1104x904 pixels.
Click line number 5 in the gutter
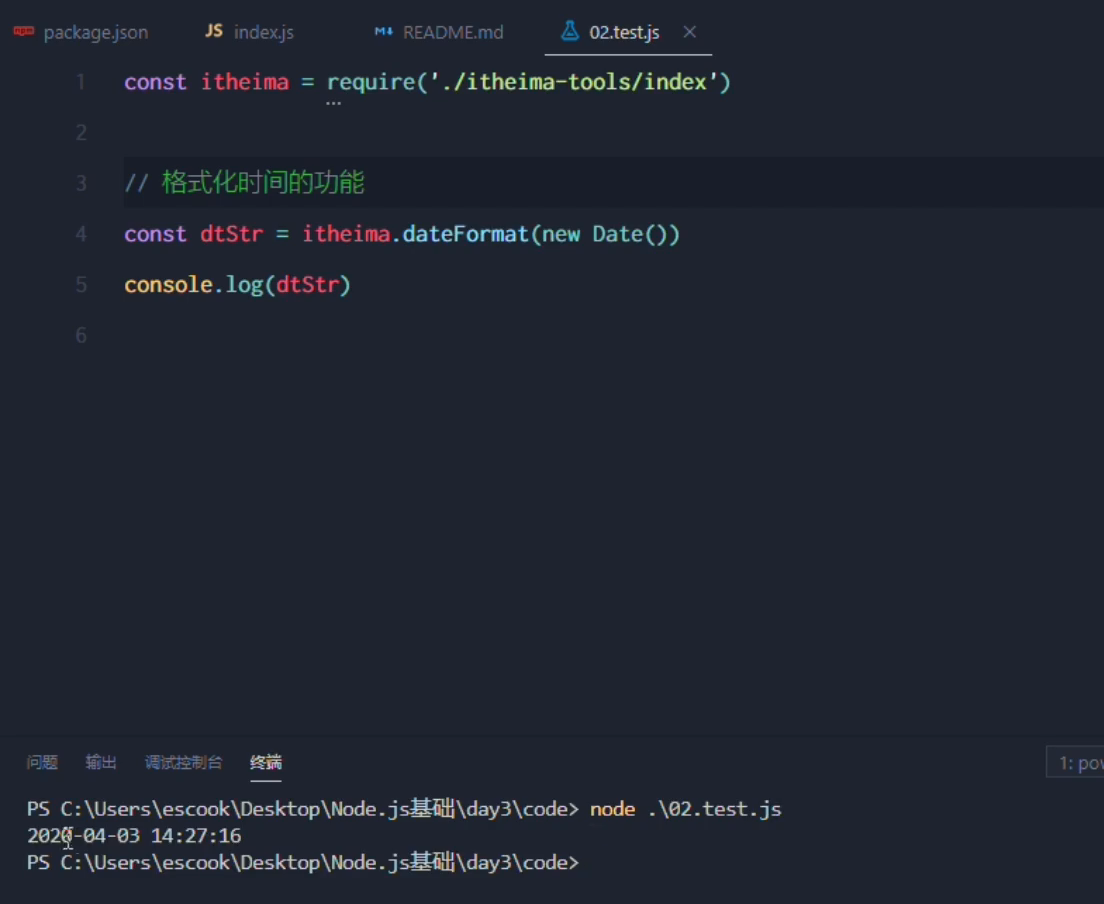tap(81, 285)
